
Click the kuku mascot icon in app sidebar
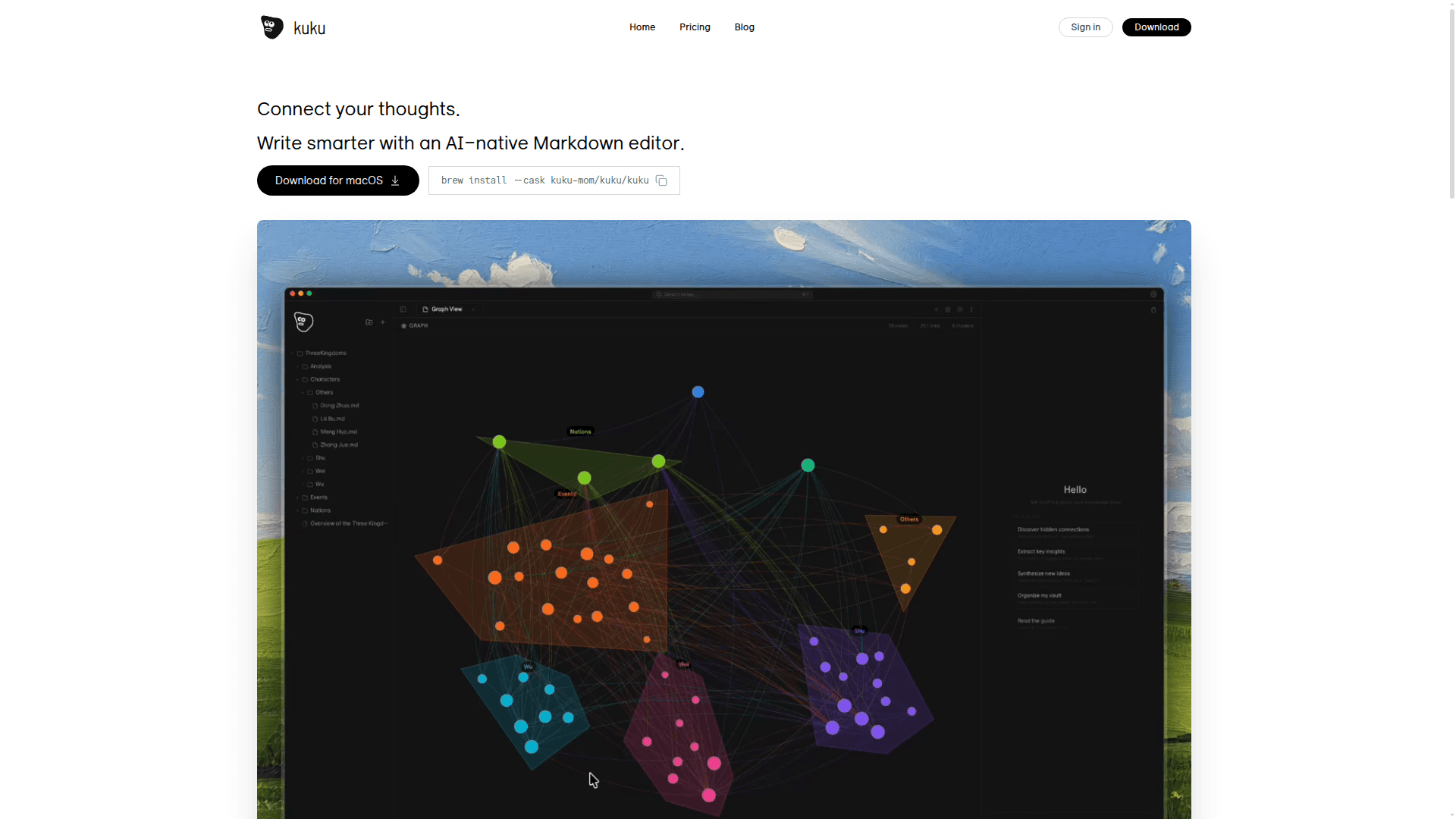[x=303, y=322]
